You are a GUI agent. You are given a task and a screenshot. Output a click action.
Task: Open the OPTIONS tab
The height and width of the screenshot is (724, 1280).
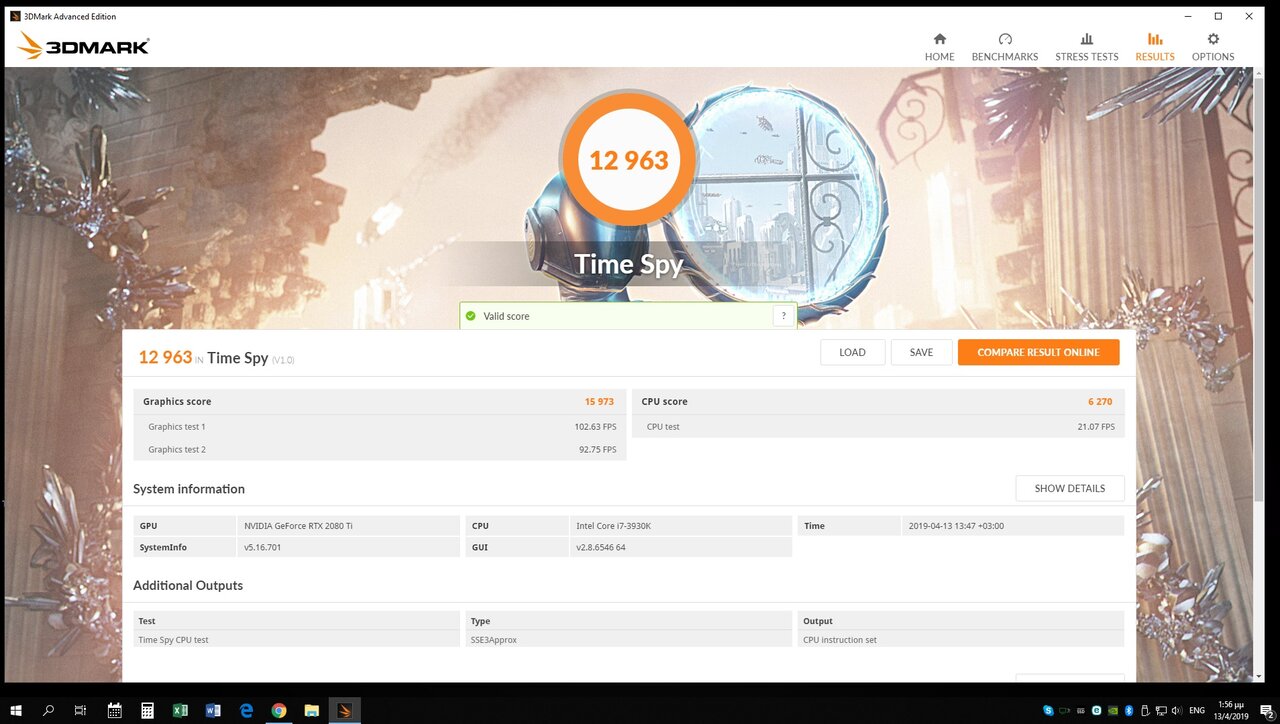tap(1213, 47)
